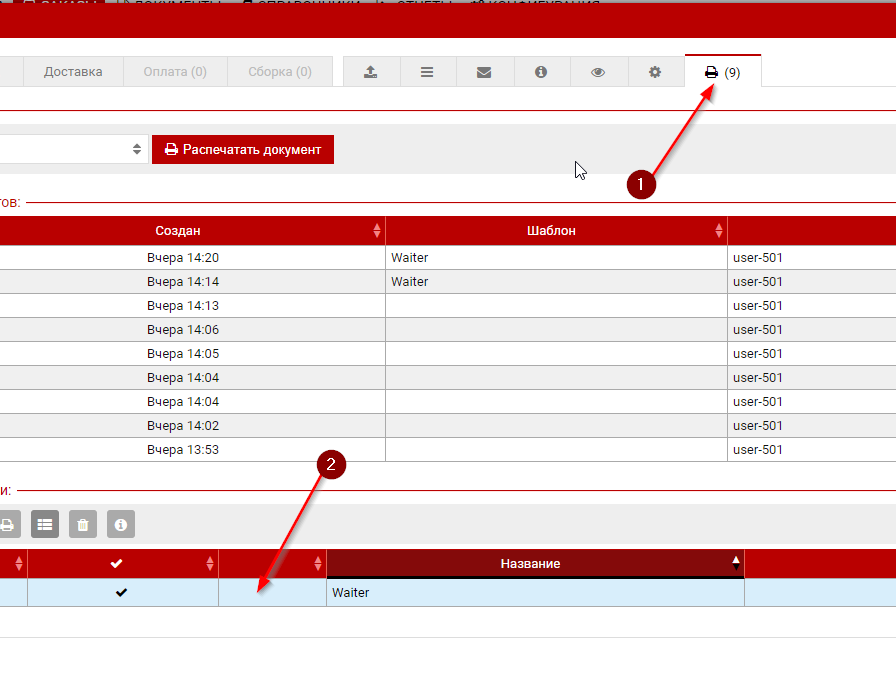Switch to the printer (9) tab
The width and height of the screenshot is (896, 687).
pos(722,72)
